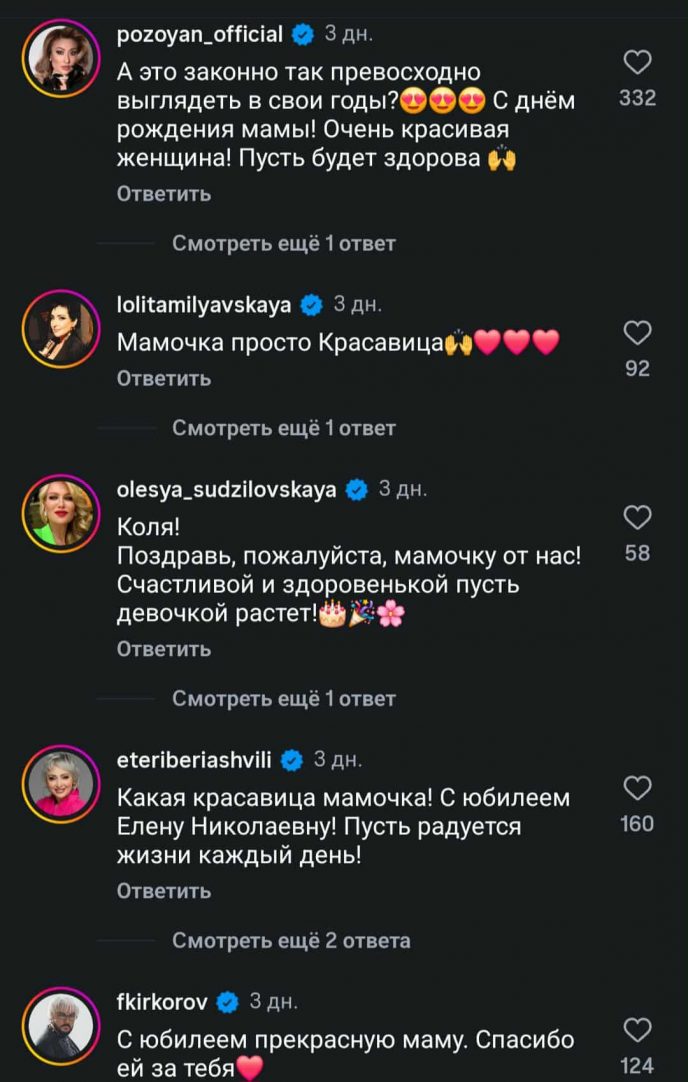This screenshot has width=688, height=1082.
Task: Show 2 more replies under eteriberiashvili
Action: coord(291,941)
